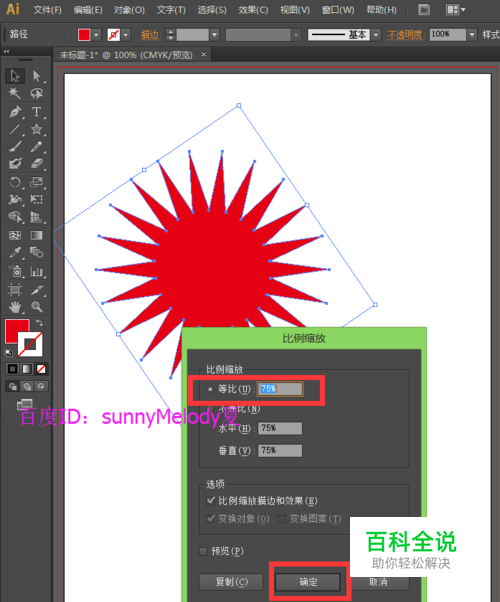
Task: Select the 不等比(N) non-uniform radio button
Action: (210, 409)
